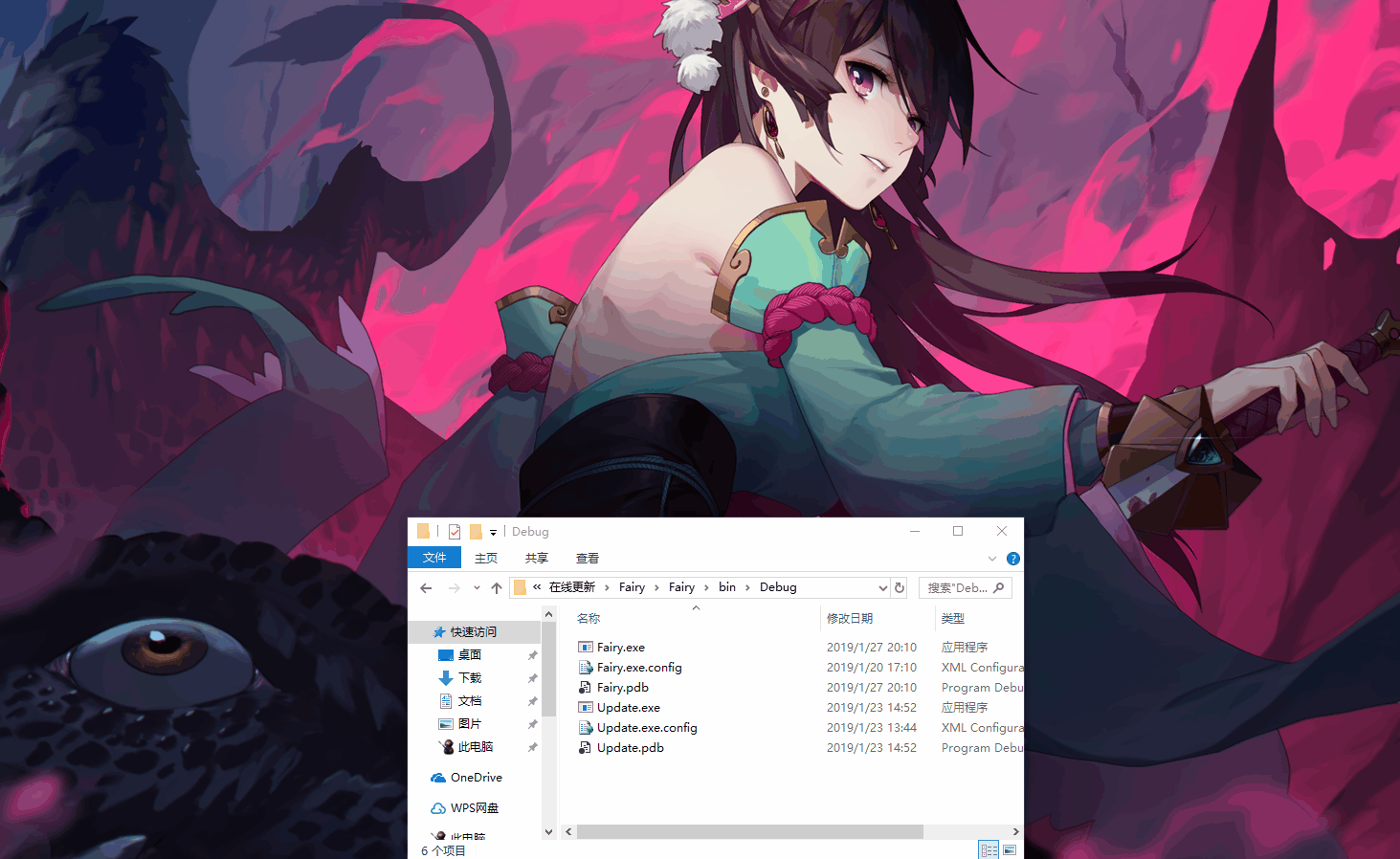This screenshot has height=859, width=1400.
Task: Navigate to the second Fairy breadcrumb
Action: point(681,587)
